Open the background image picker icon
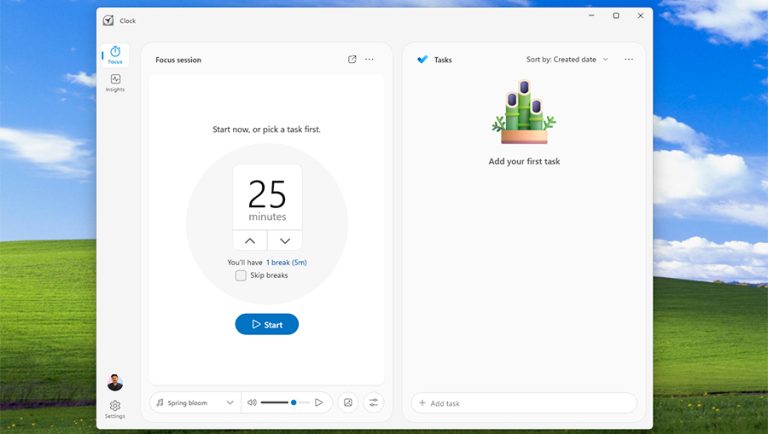 pos(348,403)
